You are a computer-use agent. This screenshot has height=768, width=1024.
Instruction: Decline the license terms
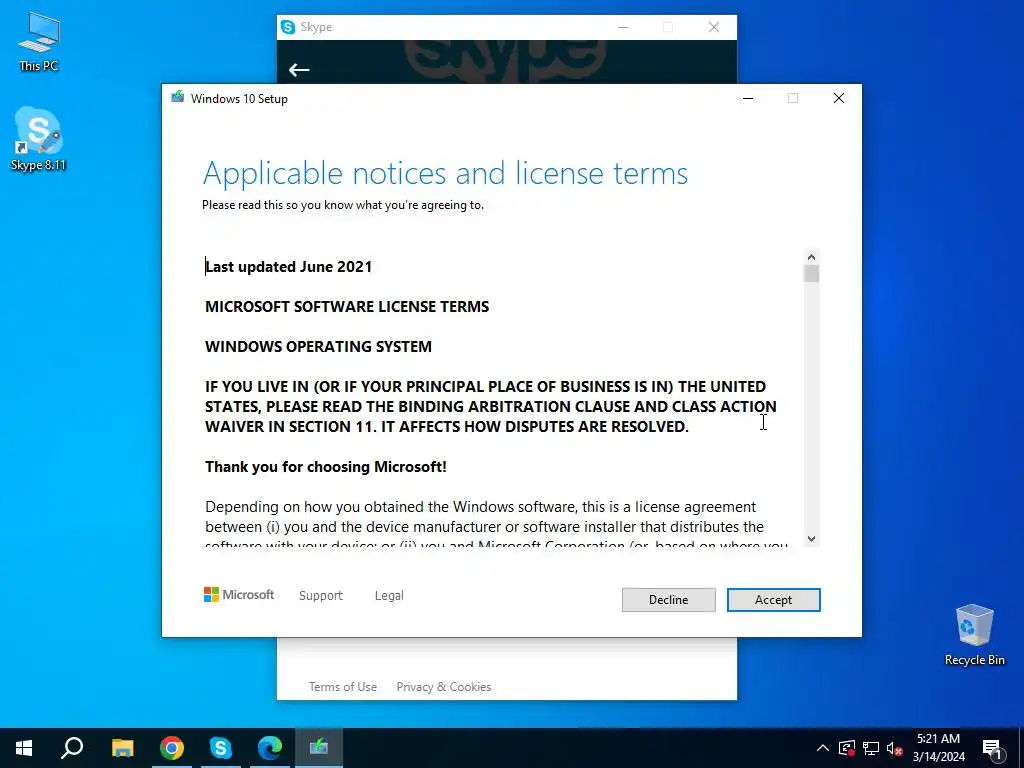(668, 600)
